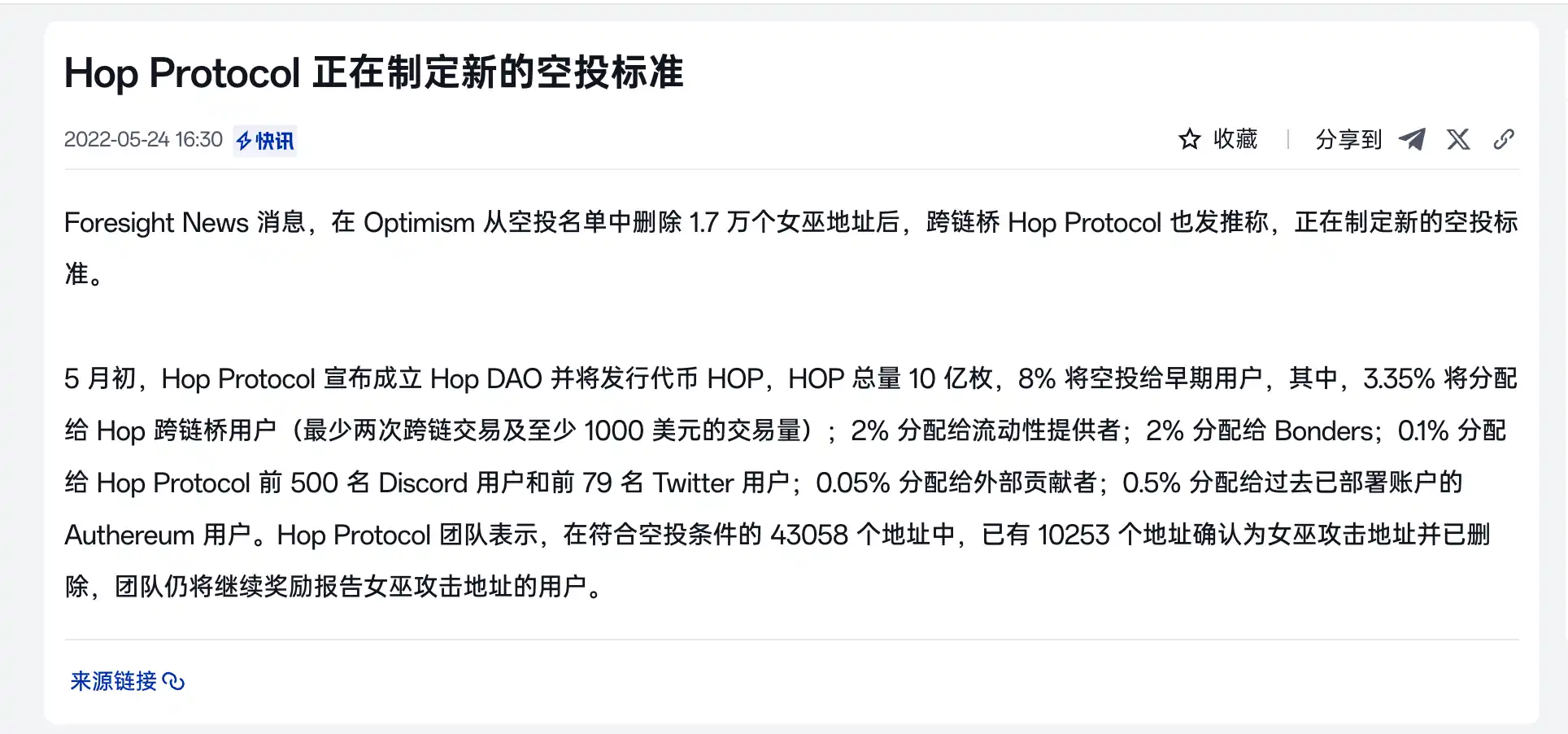The height and width of the screenshot is (734, 1568).
Task: Click the 收藏 text label
Action: (1235, 139)
